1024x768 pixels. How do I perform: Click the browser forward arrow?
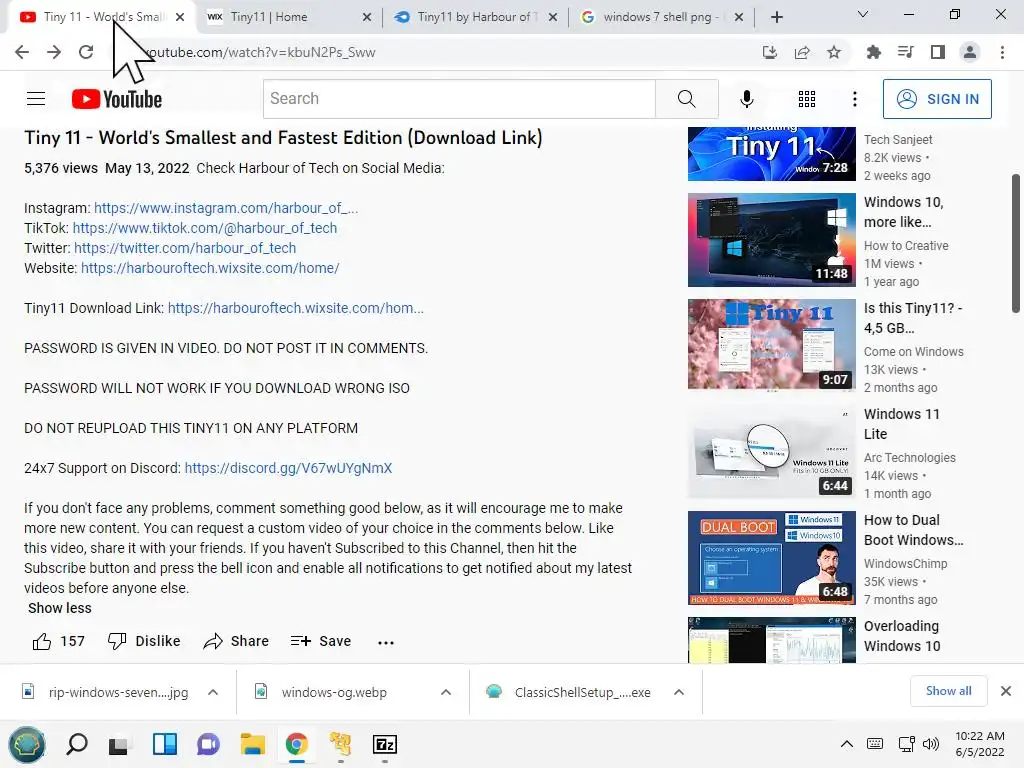pyautogui.click(x=54, y=52)
